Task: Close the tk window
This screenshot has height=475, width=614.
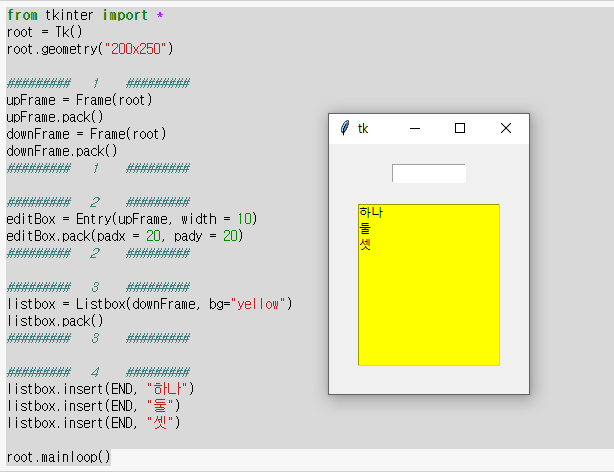Action: 506,128
